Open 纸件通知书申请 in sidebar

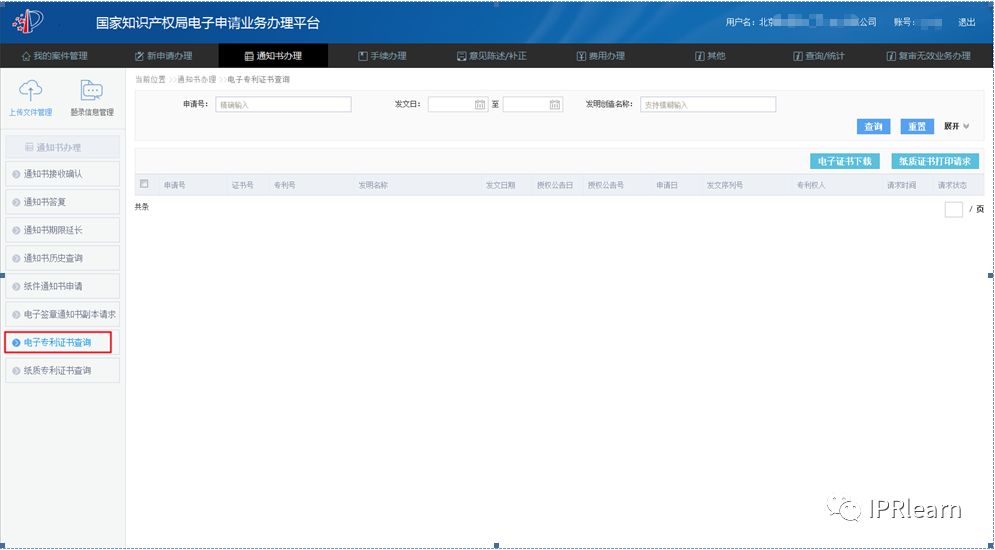tap(62, 286)
